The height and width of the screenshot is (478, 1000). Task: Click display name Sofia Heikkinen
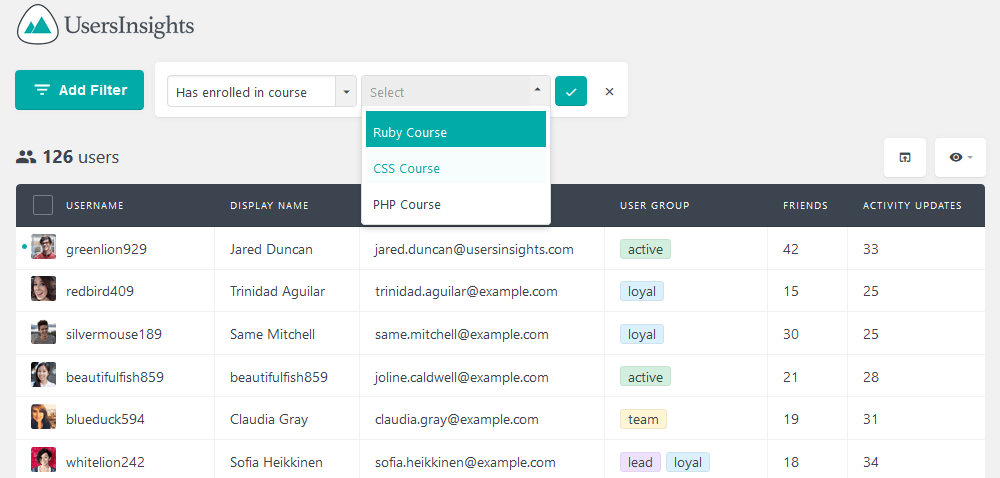pos(276,462)
